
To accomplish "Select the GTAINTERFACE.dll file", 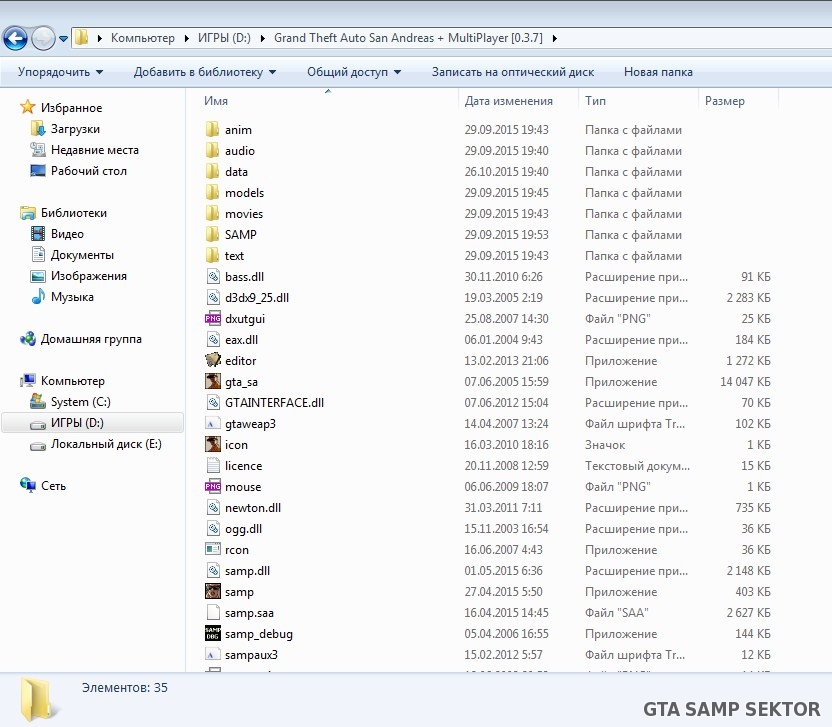I will pos(274,403).
